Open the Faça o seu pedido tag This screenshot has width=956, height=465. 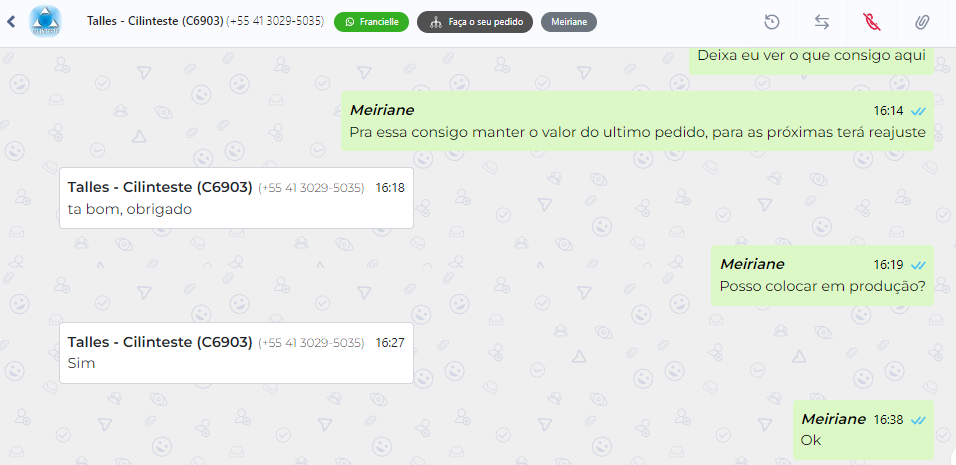[475, 22]
